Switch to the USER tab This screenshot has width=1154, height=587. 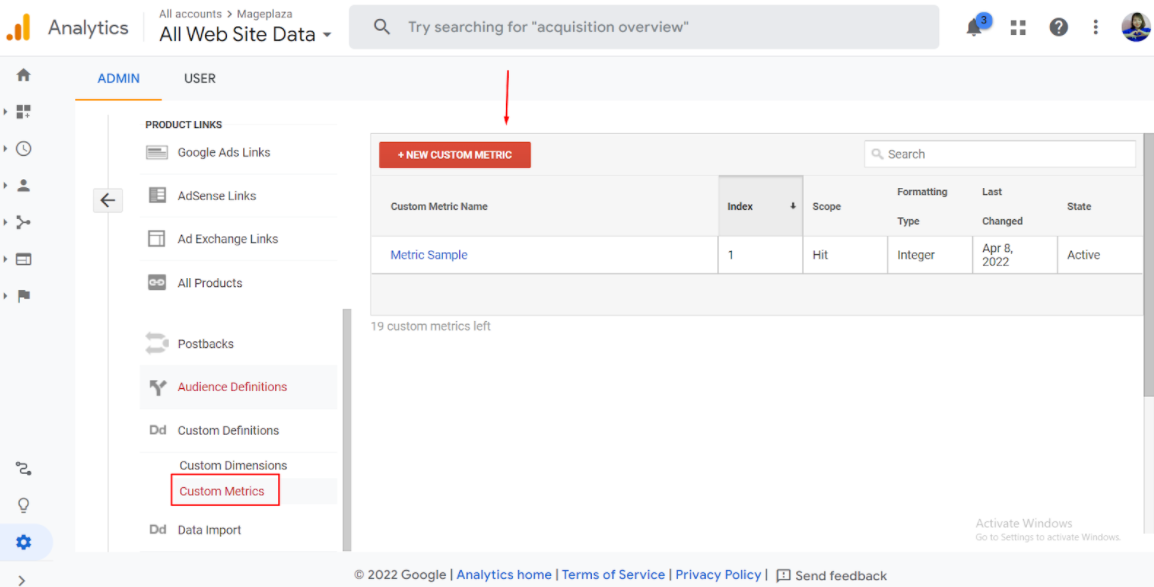coord(199,78)
